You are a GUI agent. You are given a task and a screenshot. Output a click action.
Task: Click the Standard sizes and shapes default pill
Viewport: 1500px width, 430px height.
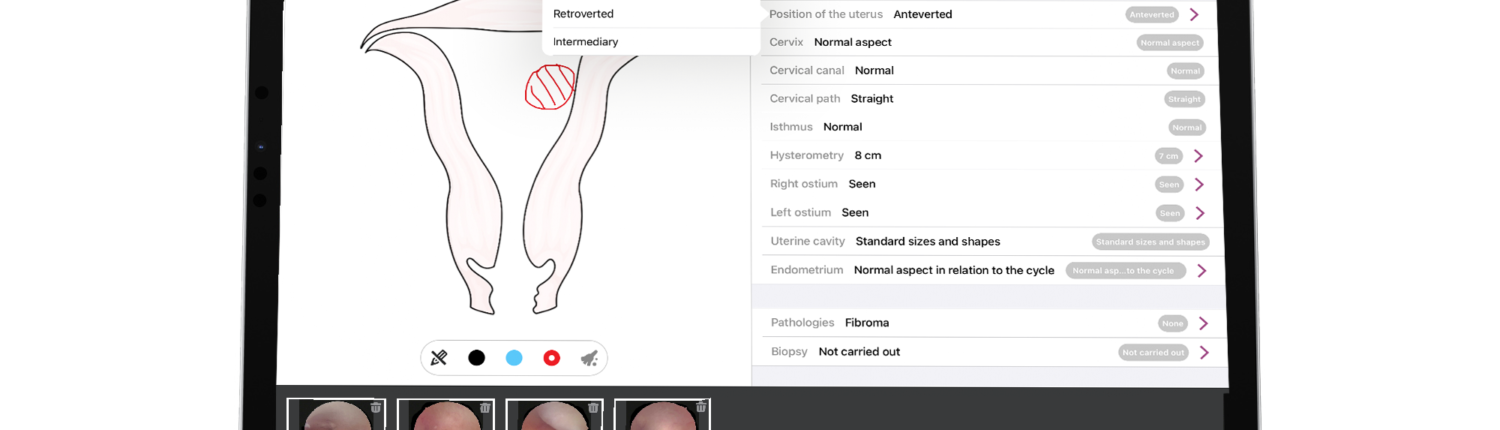point(1151,242)
